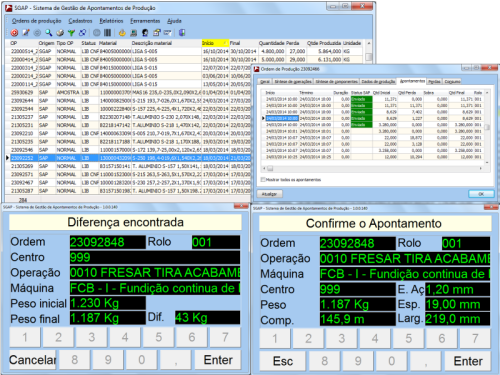Click the gray disc icon beside the barcode
Image resolution: width=500 pixels, height=375 pixels.
coord(97,33)
